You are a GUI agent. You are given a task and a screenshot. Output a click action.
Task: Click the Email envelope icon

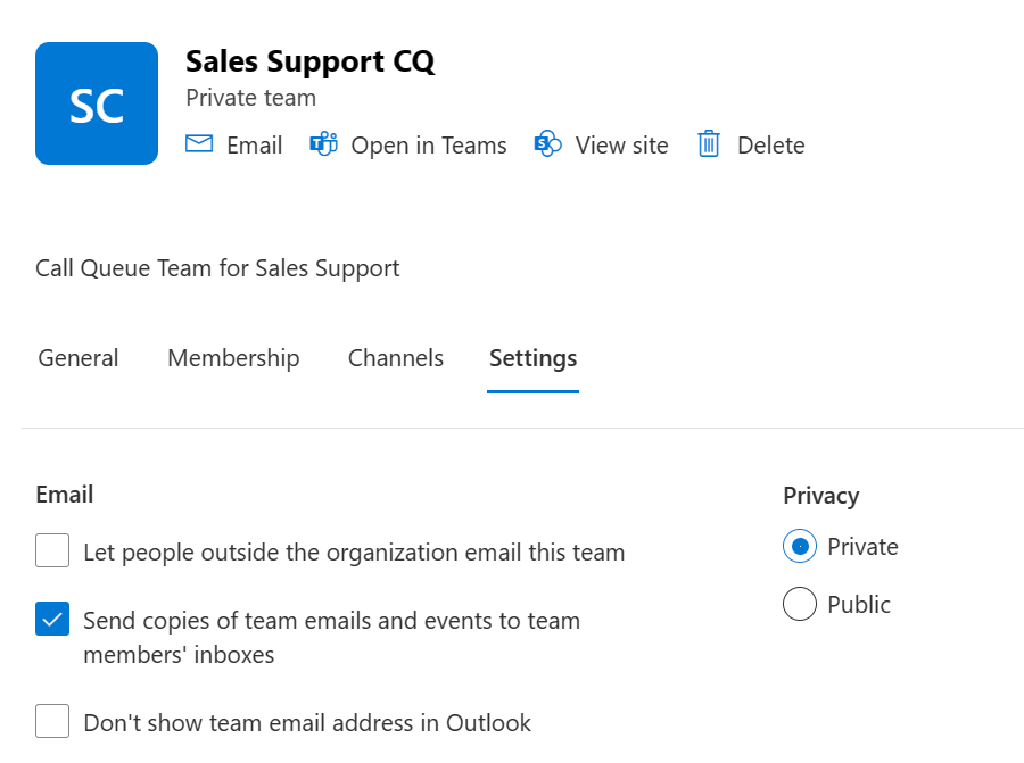click(x=199, y=144)
